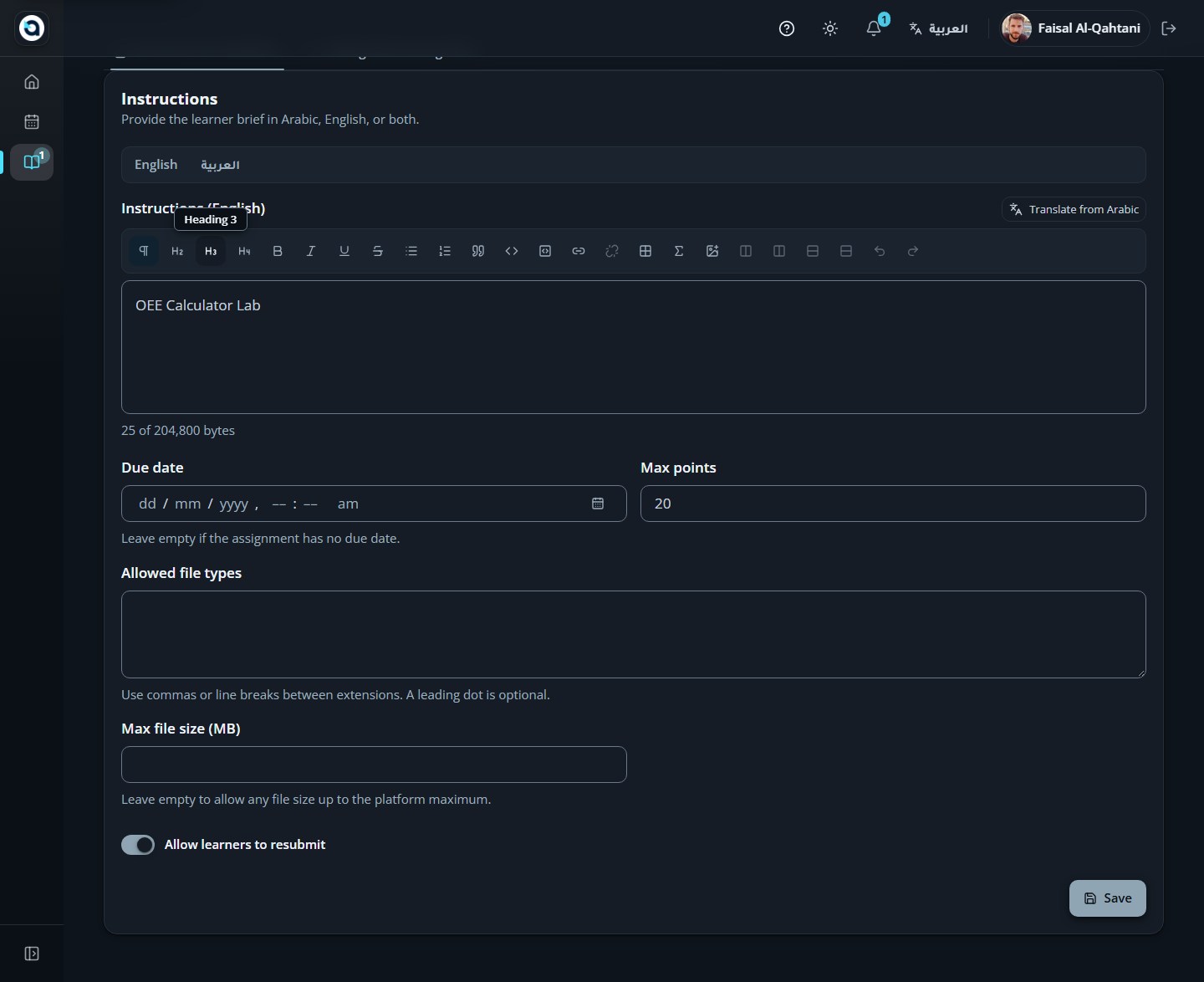Toggle strikethrough formatting
This screenshot has width=1204, height=982.
pos(378,251)
